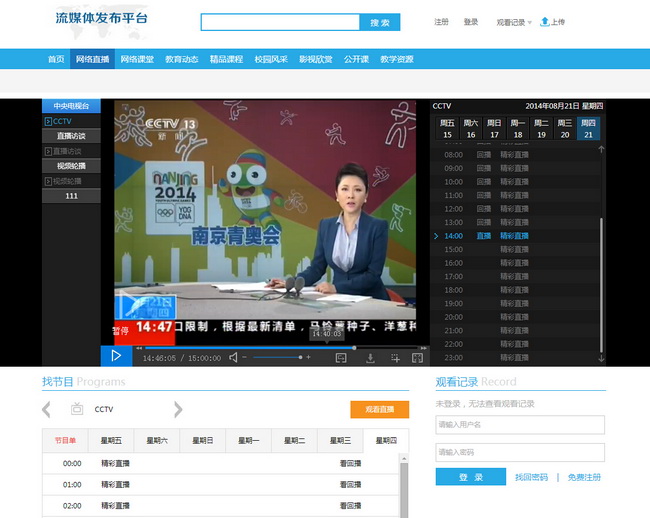Expand the CCTV channel in the sidebar

click(x=48, y=121)
